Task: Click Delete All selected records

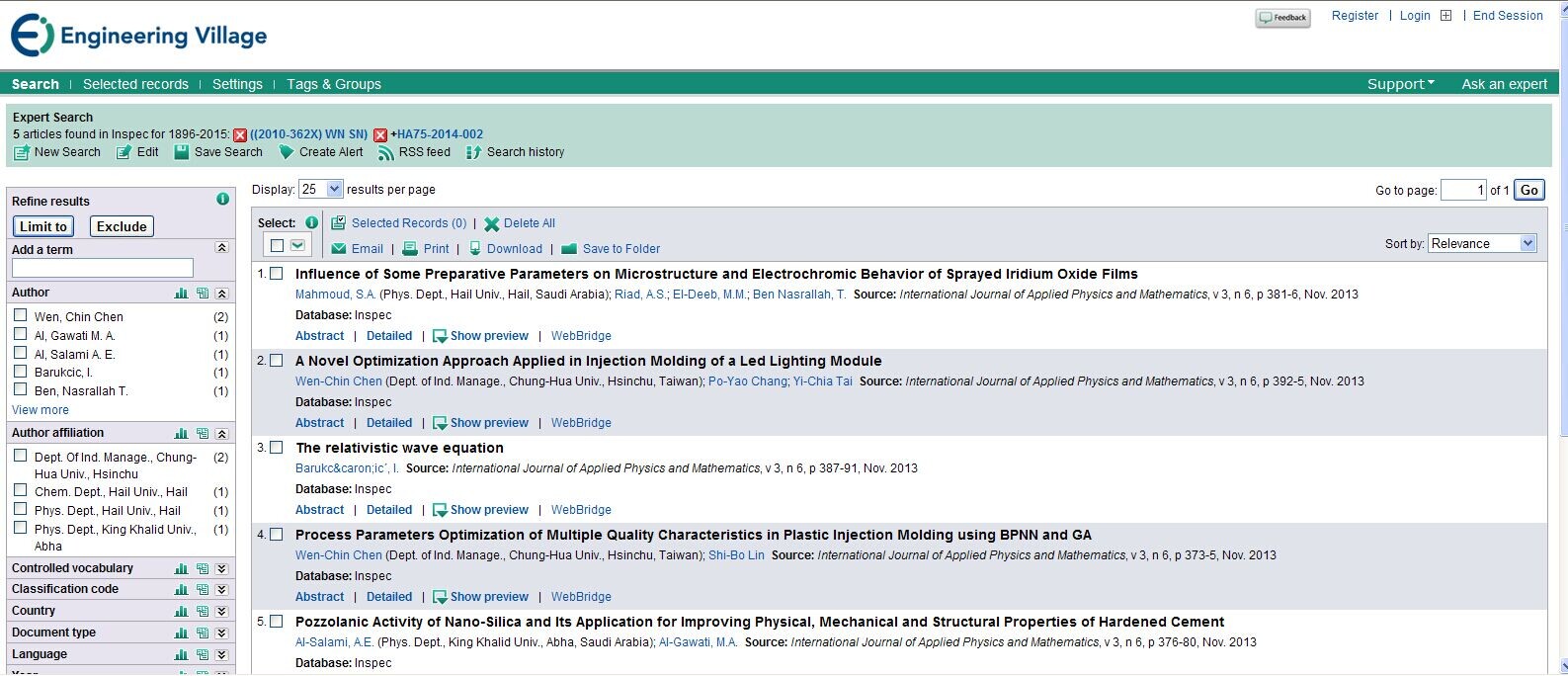Action: click(x=520, y=223)
